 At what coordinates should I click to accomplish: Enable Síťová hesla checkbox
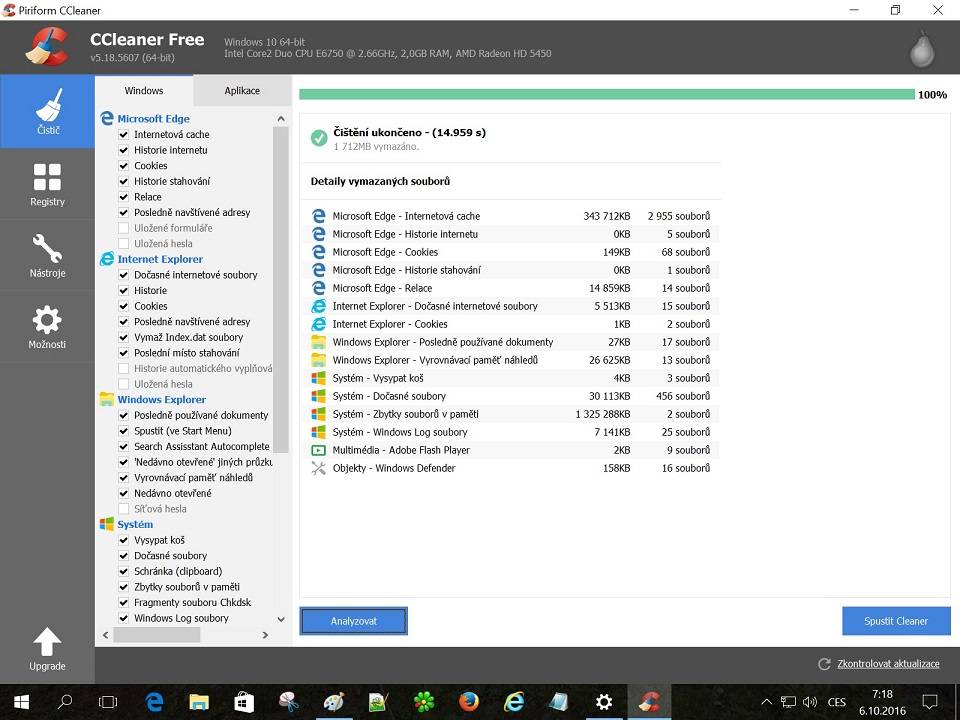pos(124,509)
